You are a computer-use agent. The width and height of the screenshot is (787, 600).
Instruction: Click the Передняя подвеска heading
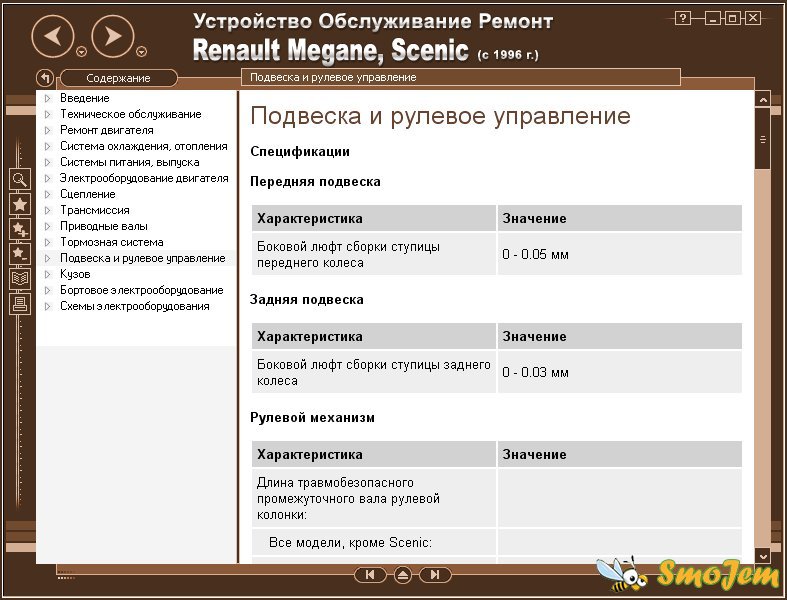point(315,182)
